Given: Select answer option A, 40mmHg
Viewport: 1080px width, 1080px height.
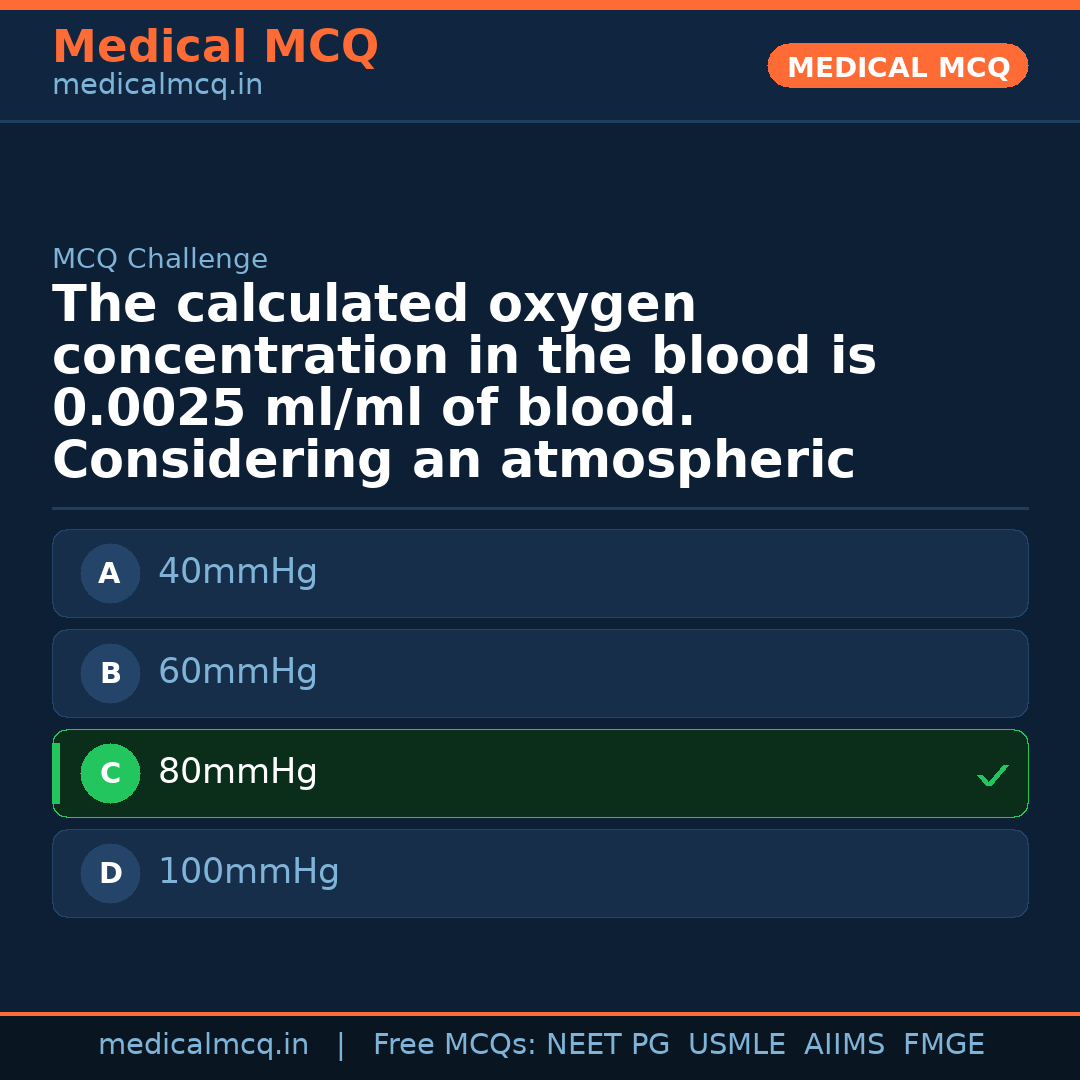Looking at the screenshot, I should 540,573.
